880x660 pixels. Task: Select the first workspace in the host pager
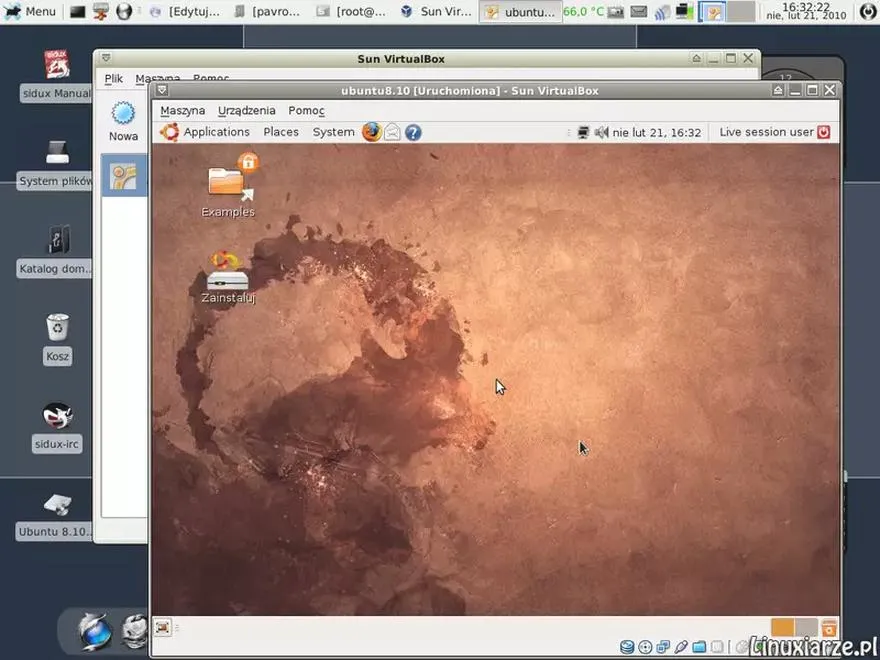tap(713, 12)
